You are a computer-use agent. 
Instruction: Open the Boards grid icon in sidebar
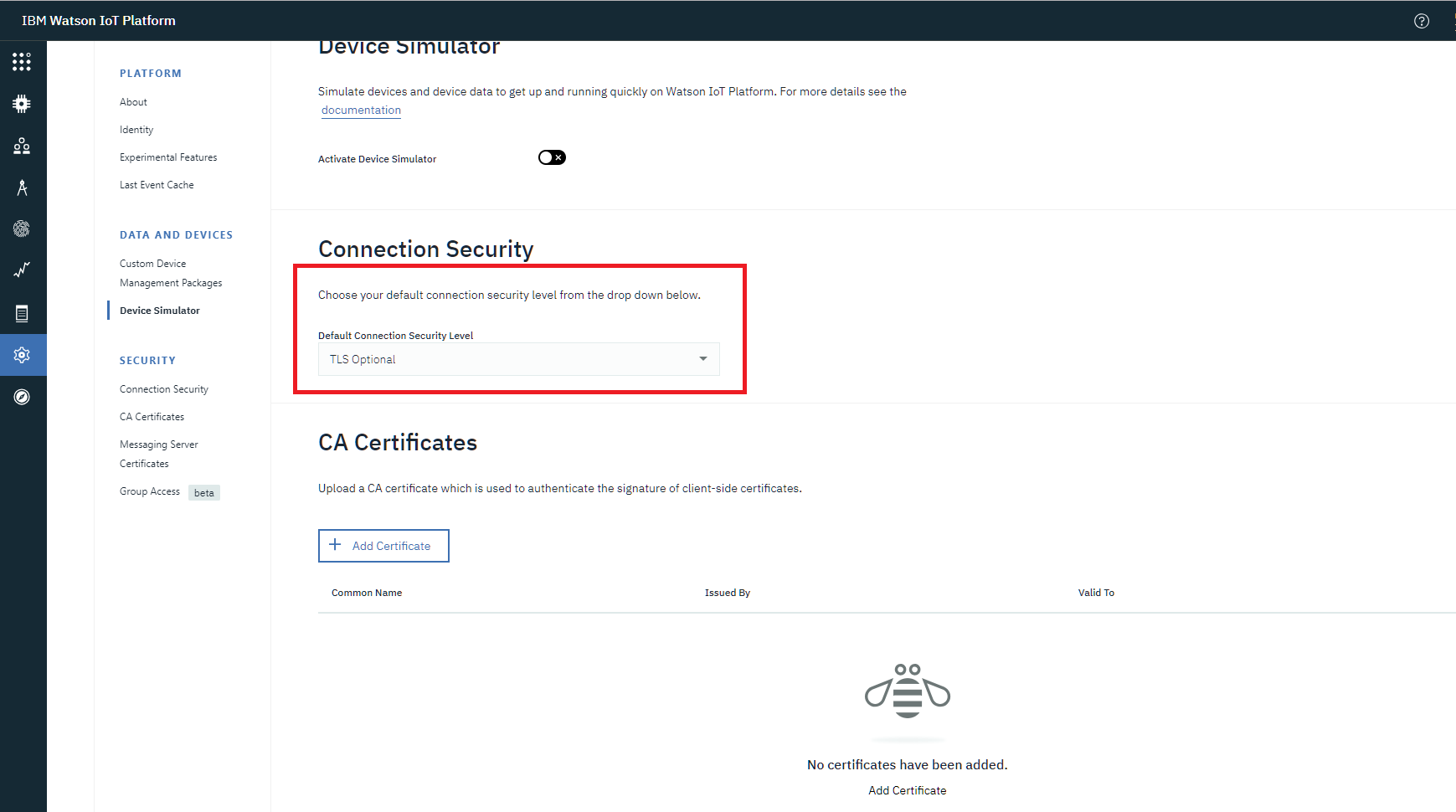pyautogui.click(x=22, y=62)
